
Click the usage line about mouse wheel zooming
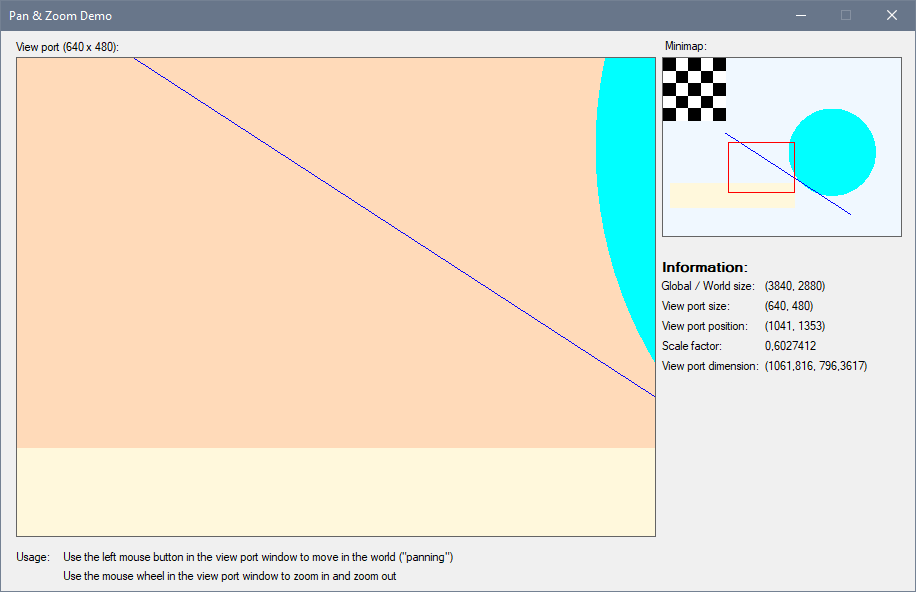pyautogui.click(x=230, y=576)
